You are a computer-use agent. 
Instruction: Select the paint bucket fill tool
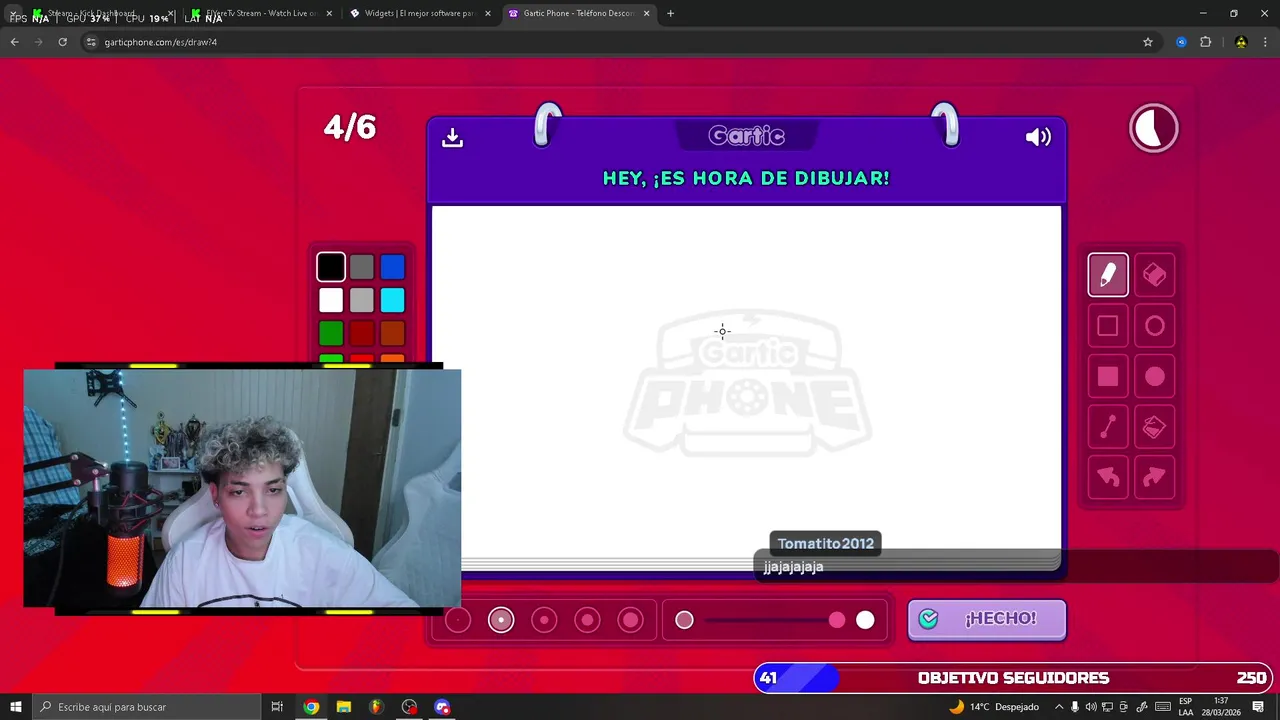coord(1154,428)
